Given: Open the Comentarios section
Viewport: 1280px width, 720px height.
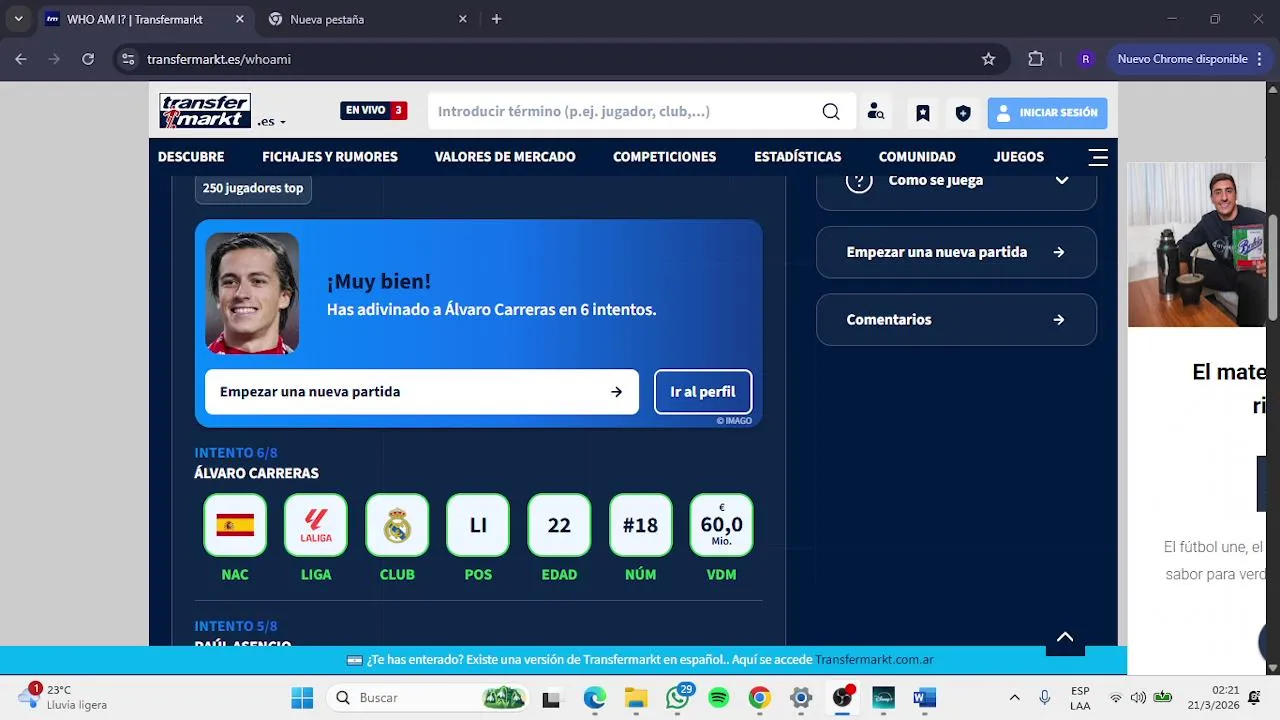Looking at the screenshot, I should pos(957,320).
